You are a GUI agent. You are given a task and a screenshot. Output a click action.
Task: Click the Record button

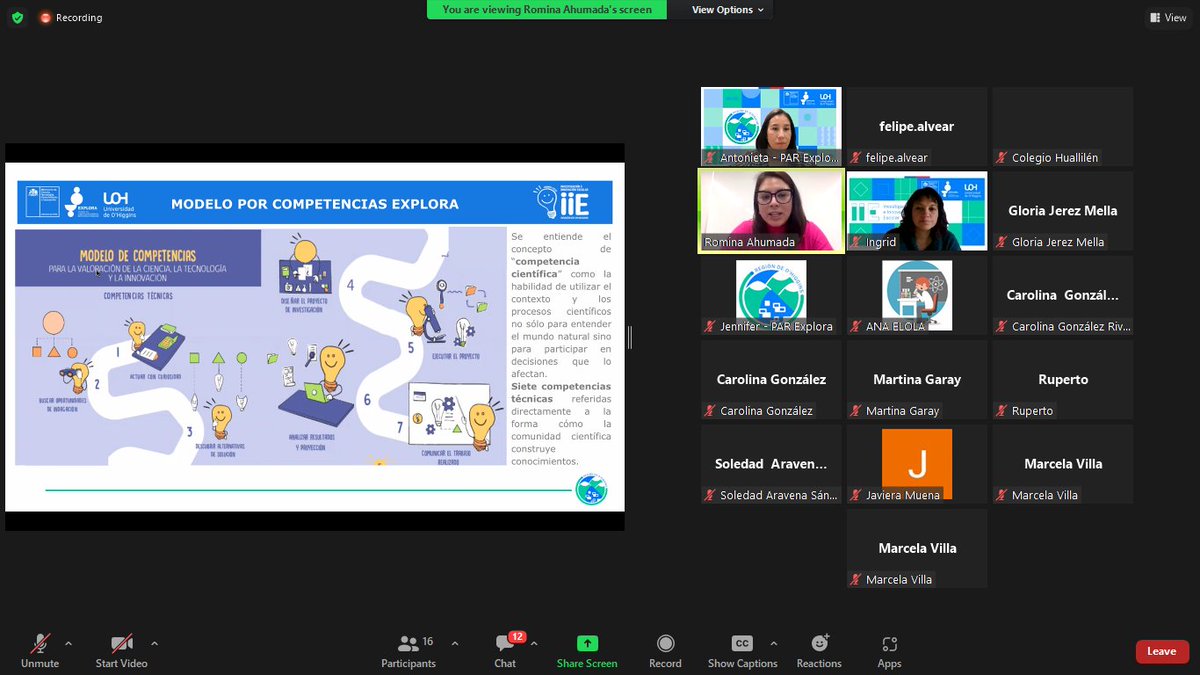point(665,651)
